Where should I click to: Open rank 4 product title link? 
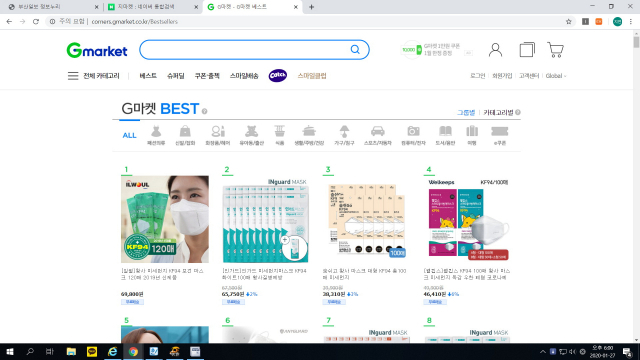[467, 274]
